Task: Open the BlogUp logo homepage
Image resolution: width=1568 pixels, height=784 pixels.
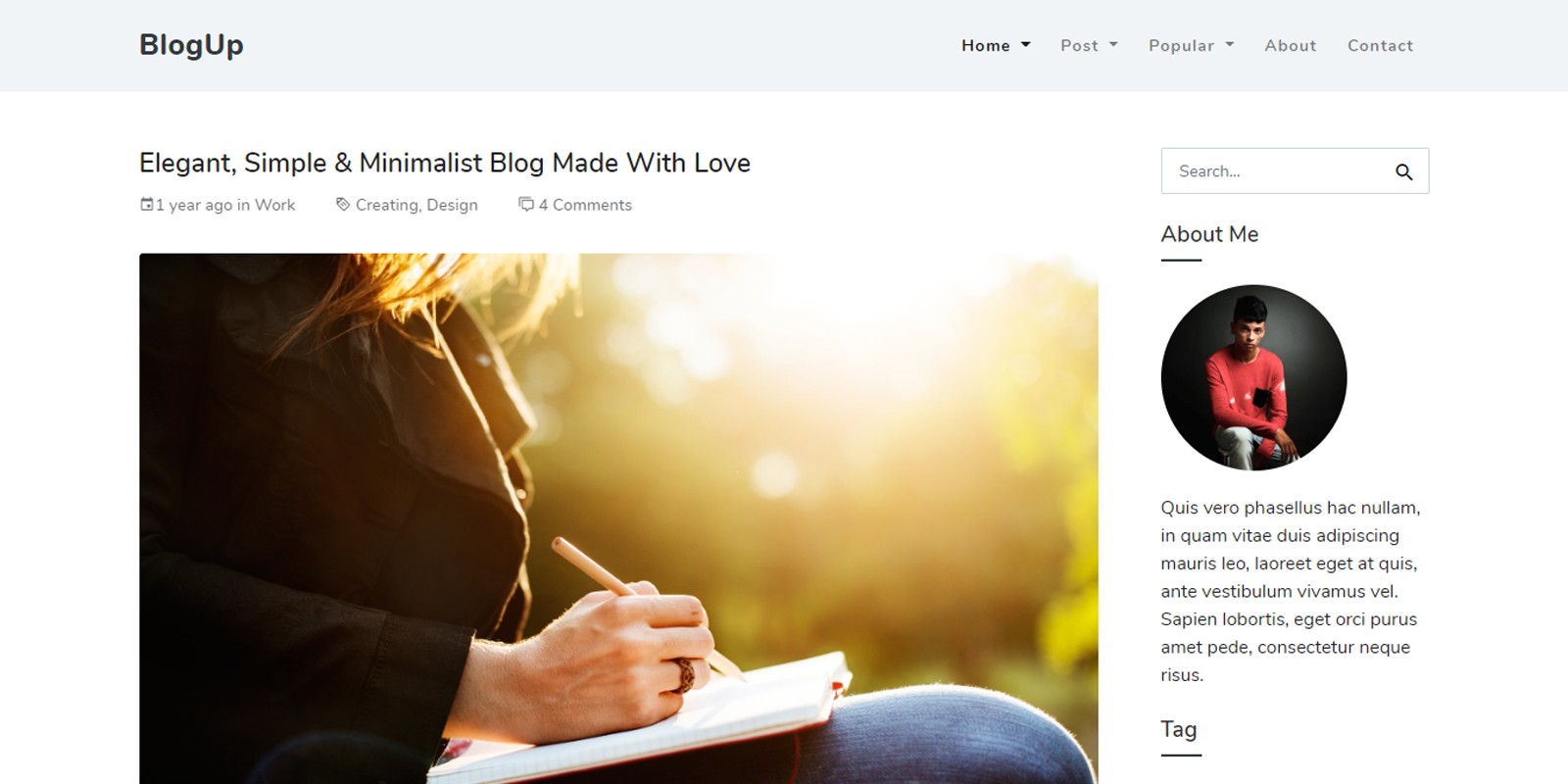Action: pyautogui.click(x=191, y=45)
